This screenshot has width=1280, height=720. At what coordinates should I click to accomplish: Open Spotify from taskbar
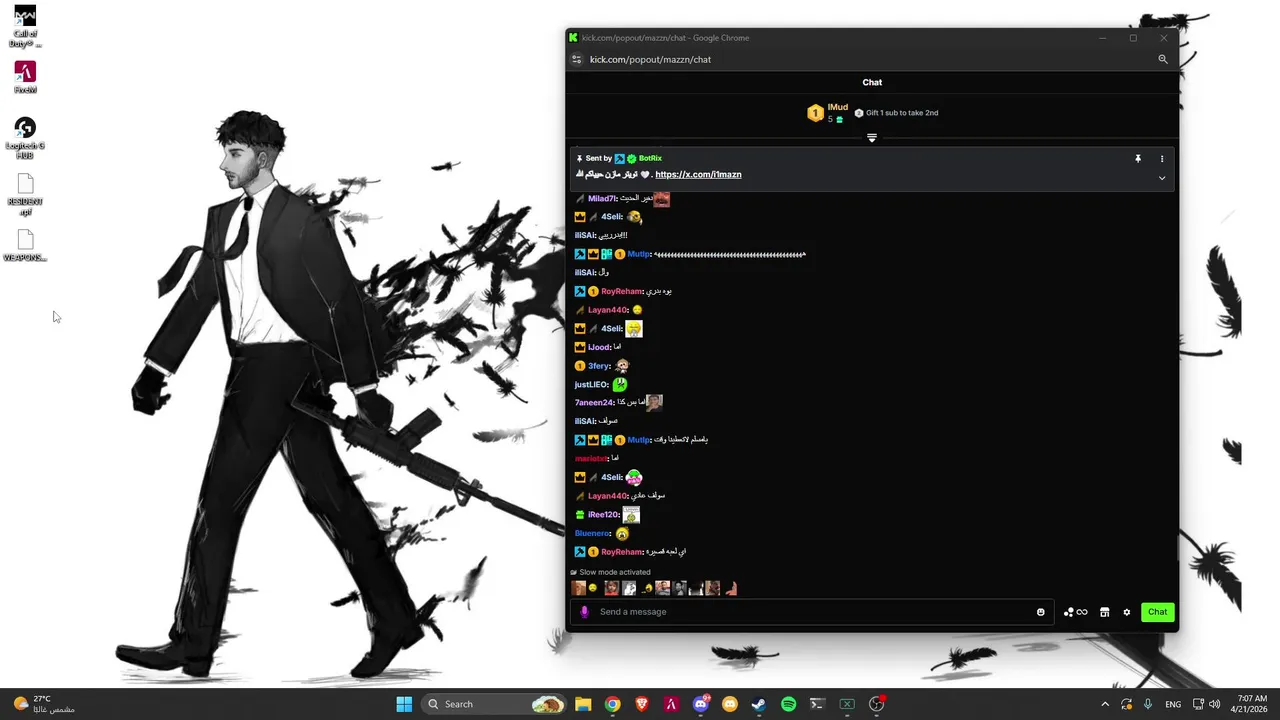pos(788,704)
